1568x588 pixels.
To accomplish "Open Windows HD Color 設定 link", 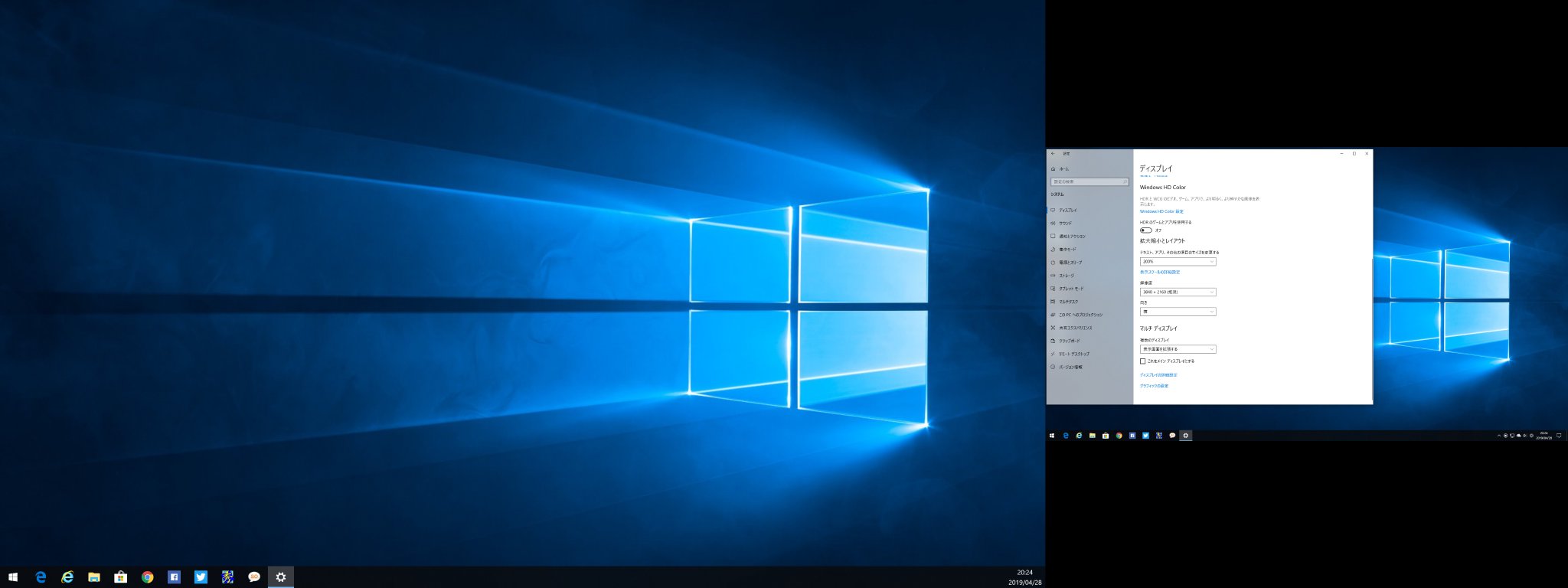I will [1161, 211].
